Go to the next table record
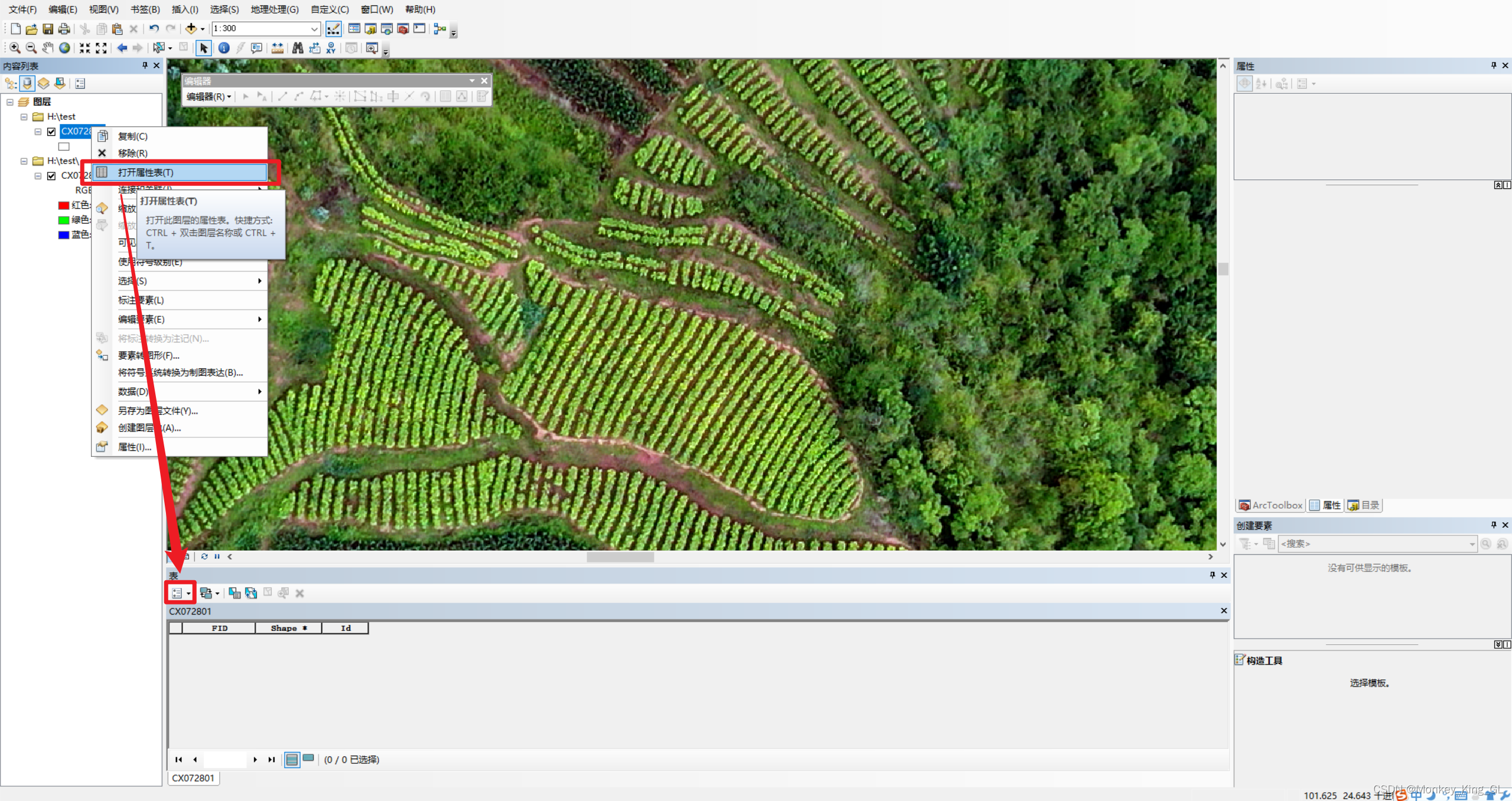1512x801 pixels. tap(255, 760)
